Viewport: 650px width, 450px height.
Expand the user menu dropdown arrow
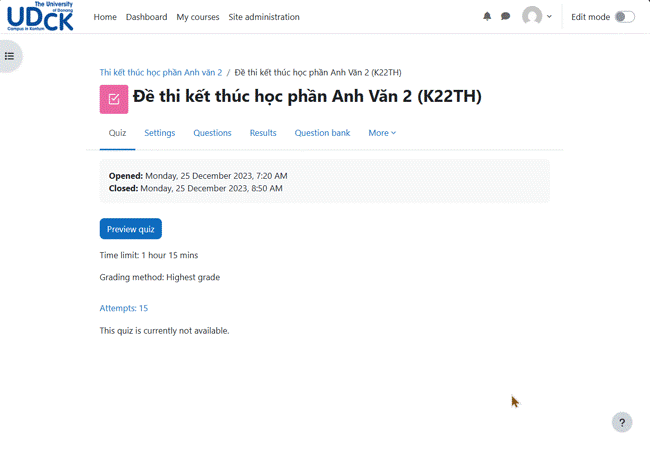(x=549, y=17)
